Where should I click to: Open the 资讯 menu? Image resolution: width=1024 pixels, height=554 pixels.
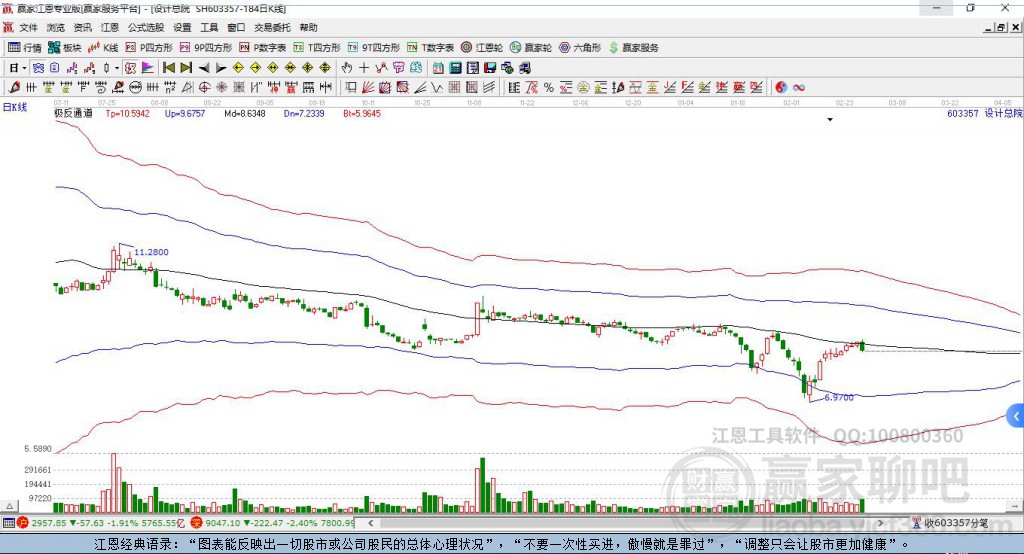(x=82, y=27)
